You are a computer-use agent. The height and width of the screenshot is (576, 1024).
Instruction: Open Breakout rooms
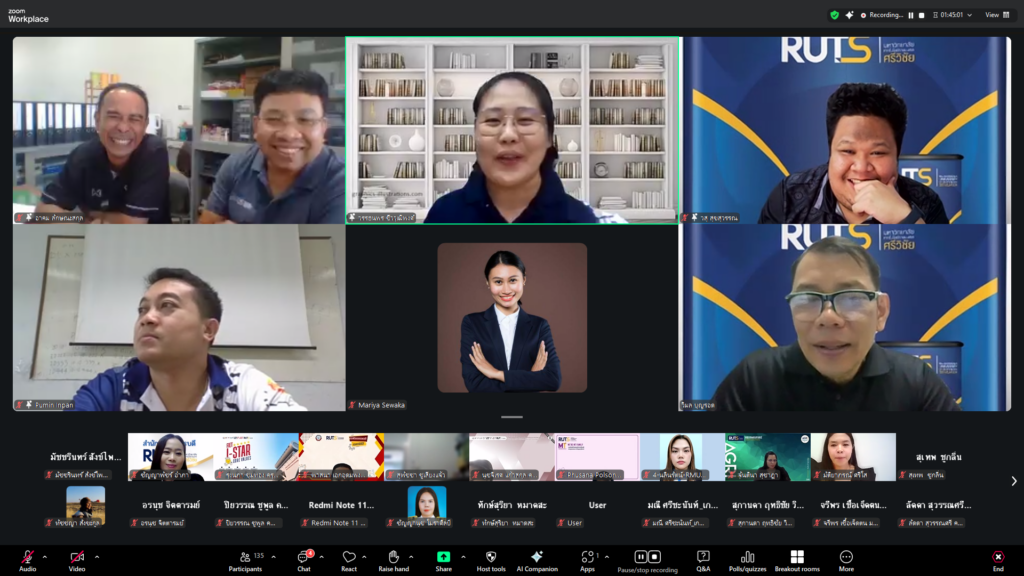coord(797,558)
